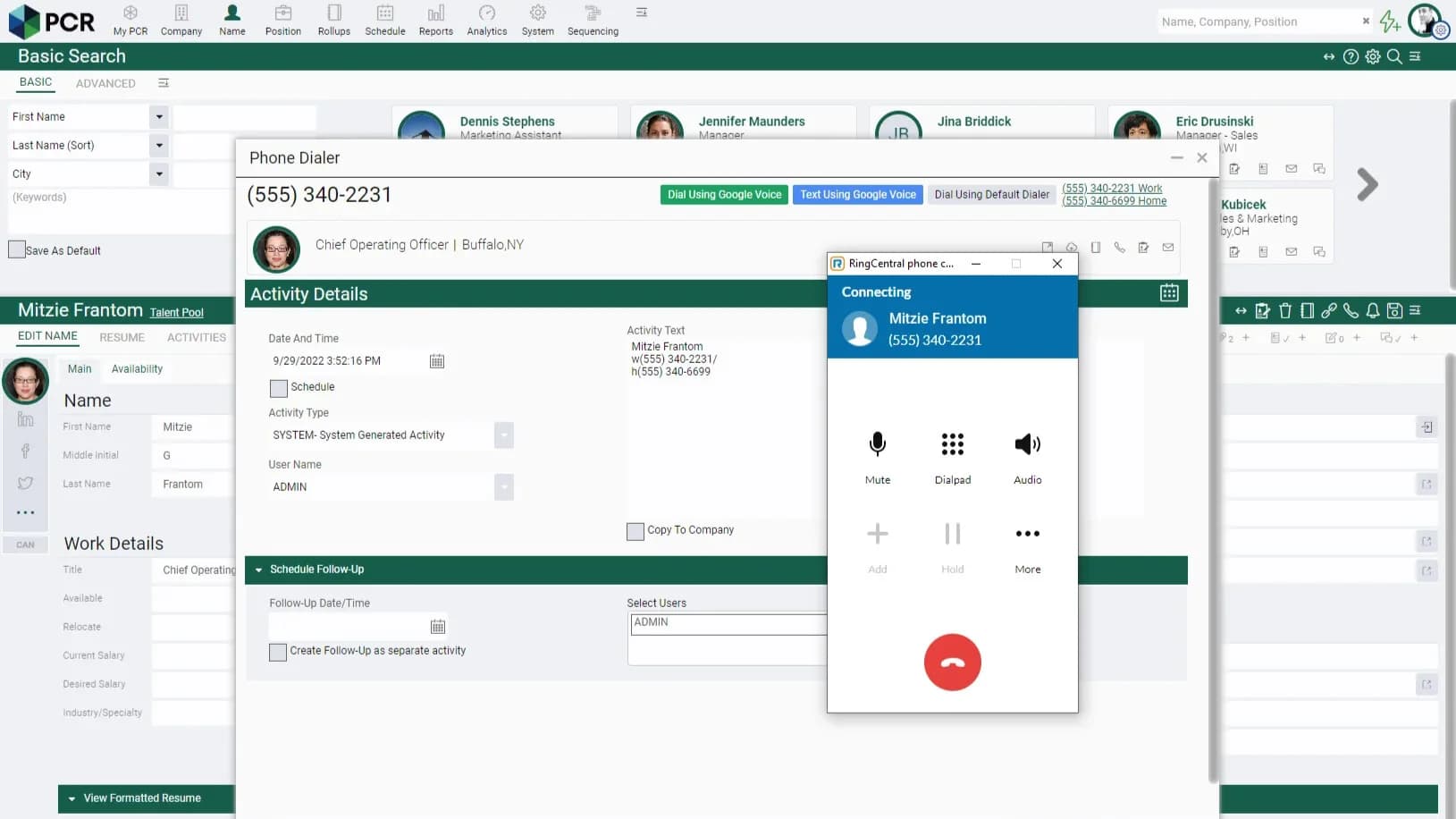
Task: Expand the Activity Type dropdown
Action: pos(504,435)
